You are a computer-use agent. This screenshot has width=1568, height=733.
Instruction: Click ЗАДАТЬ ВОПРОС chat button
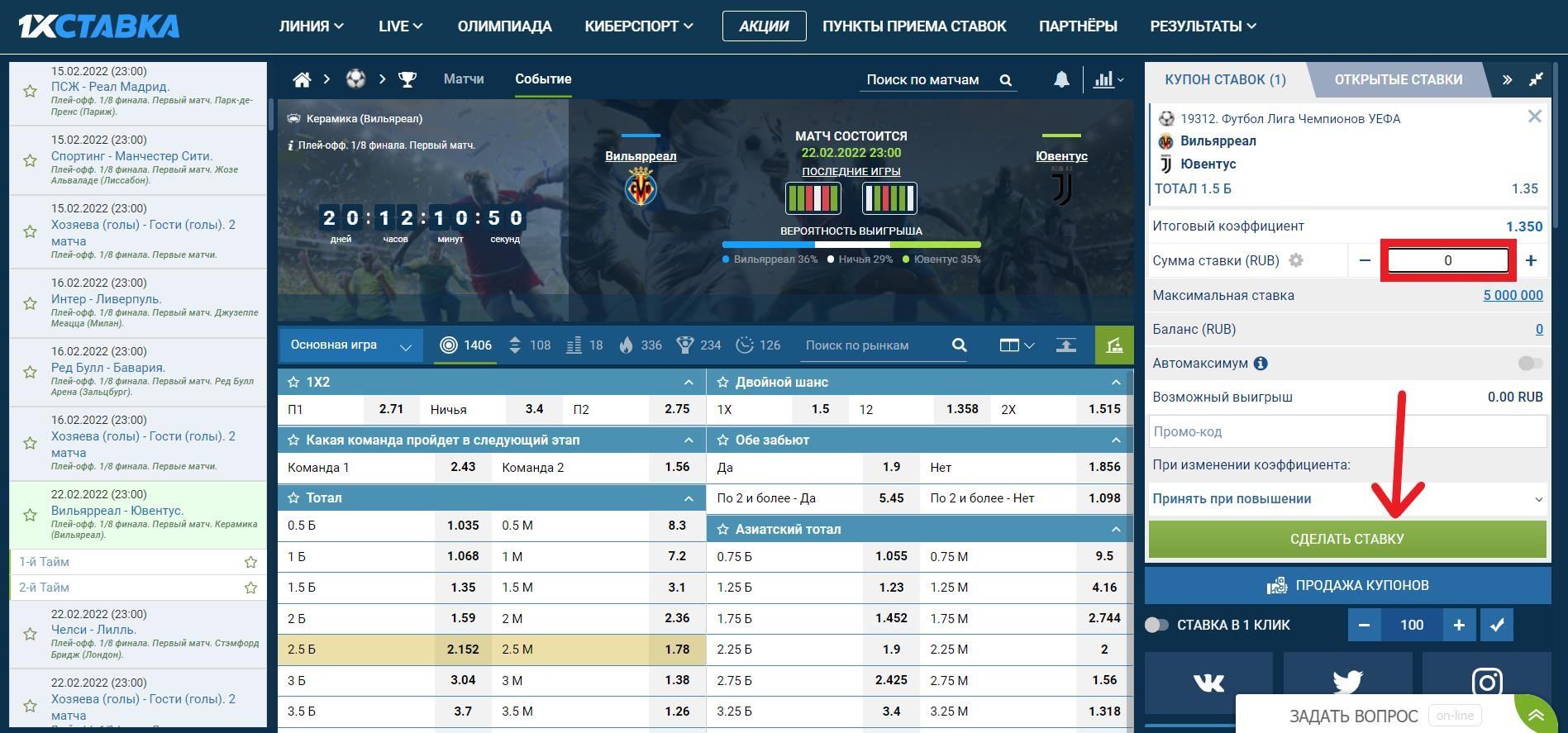1354,716
